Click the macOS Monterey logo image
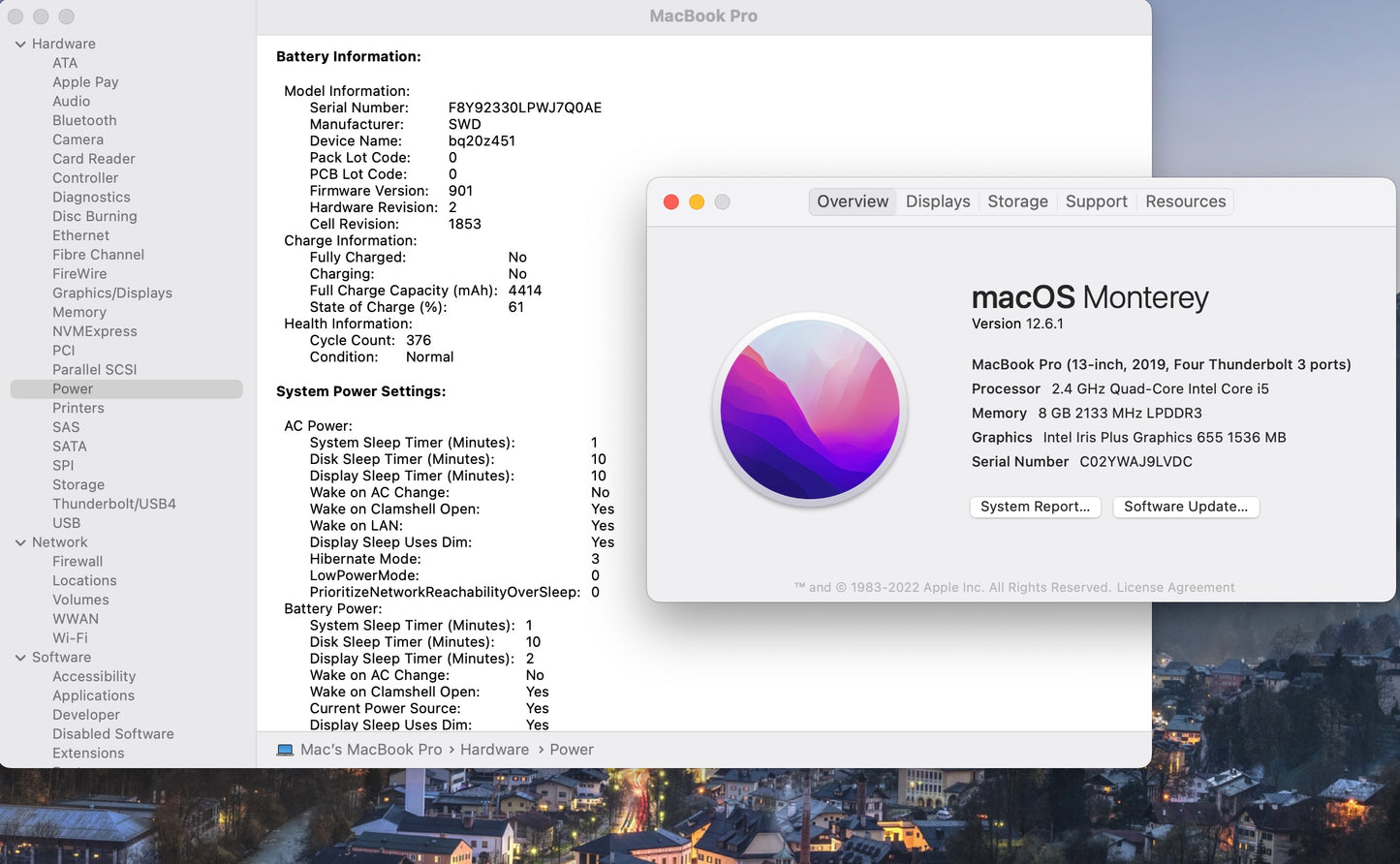The image size is (1400, 864). 810,410
